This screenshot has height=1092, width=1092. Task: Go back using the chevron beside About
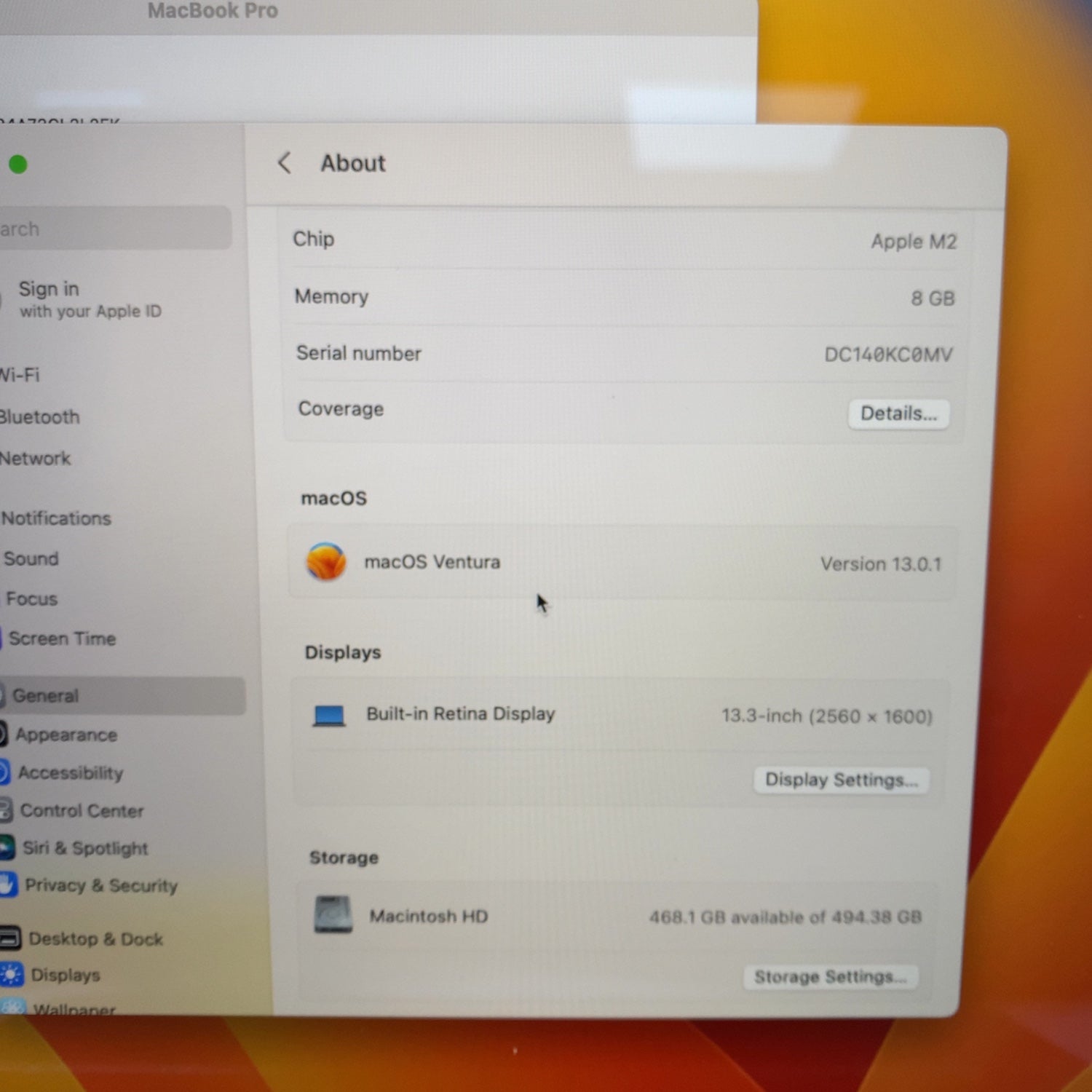[285, 163]
